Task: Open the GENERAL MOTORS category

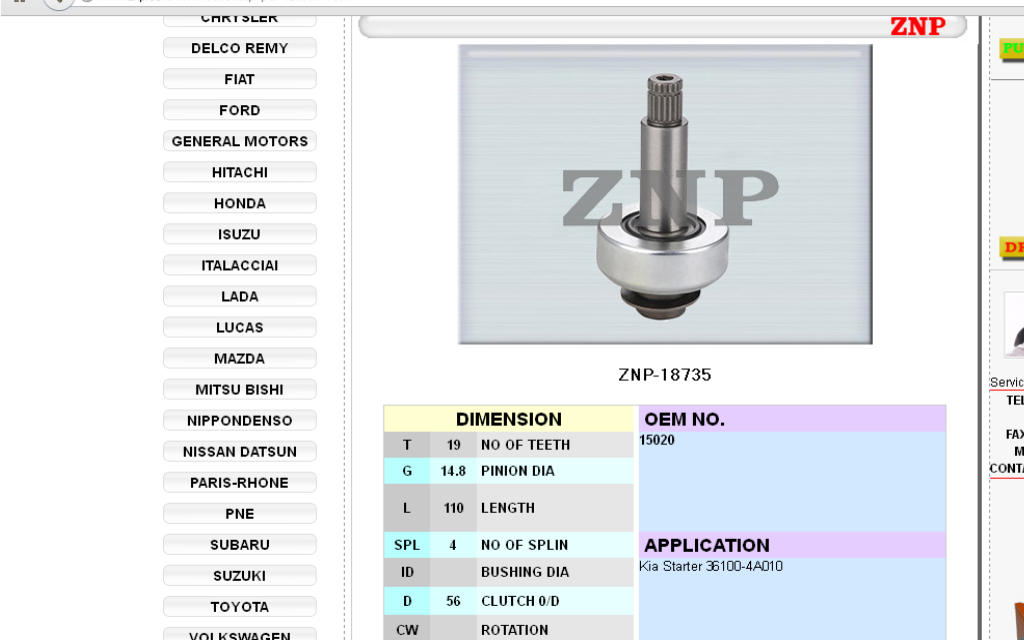Action: [240, 141]
